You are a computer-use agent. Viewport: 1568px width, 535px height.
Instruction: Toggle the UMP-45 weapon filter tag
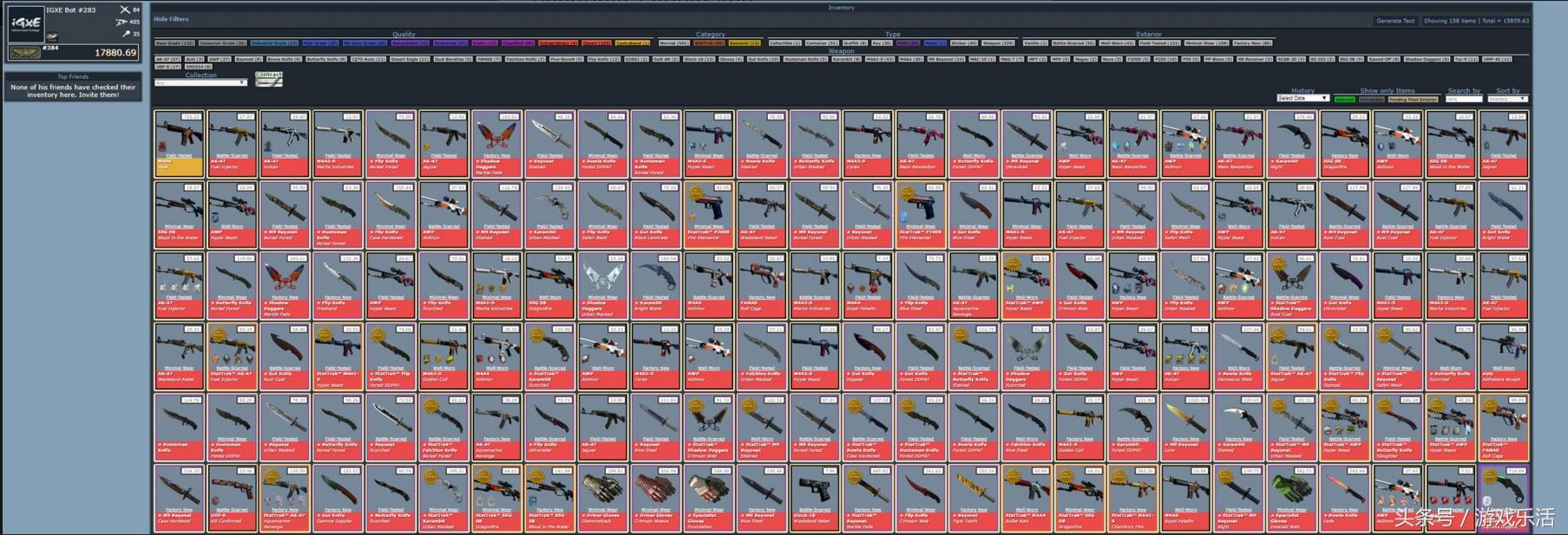click(x=1497, y=59)
